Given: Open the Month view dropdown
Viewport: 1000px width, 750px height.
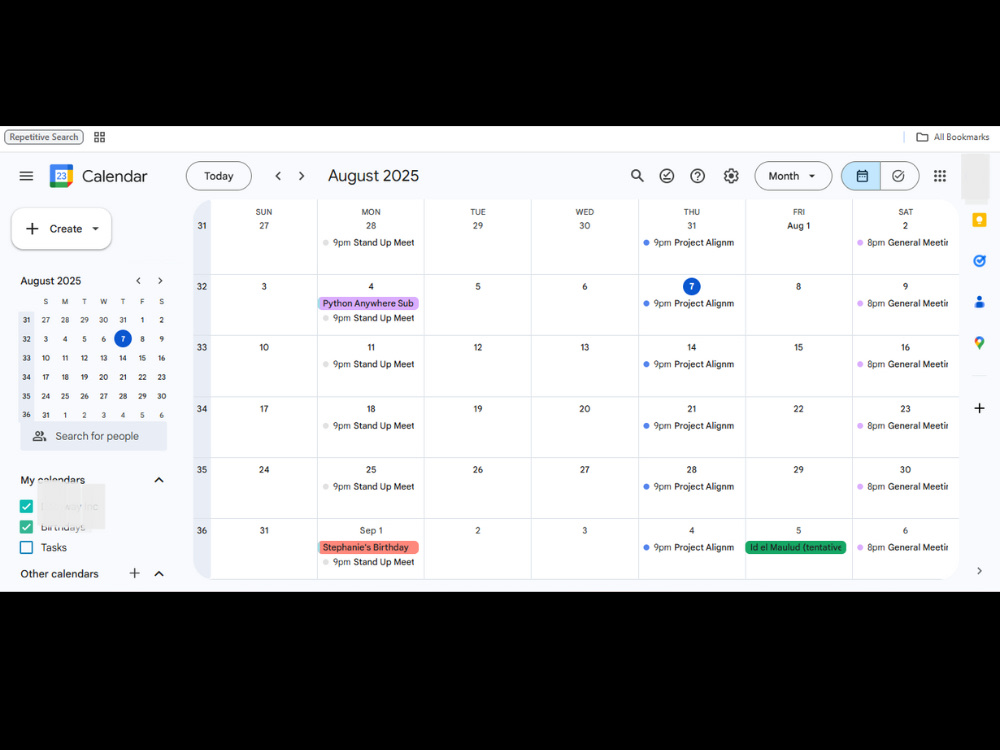Looking at the screenshot, I should coord(793,176).
